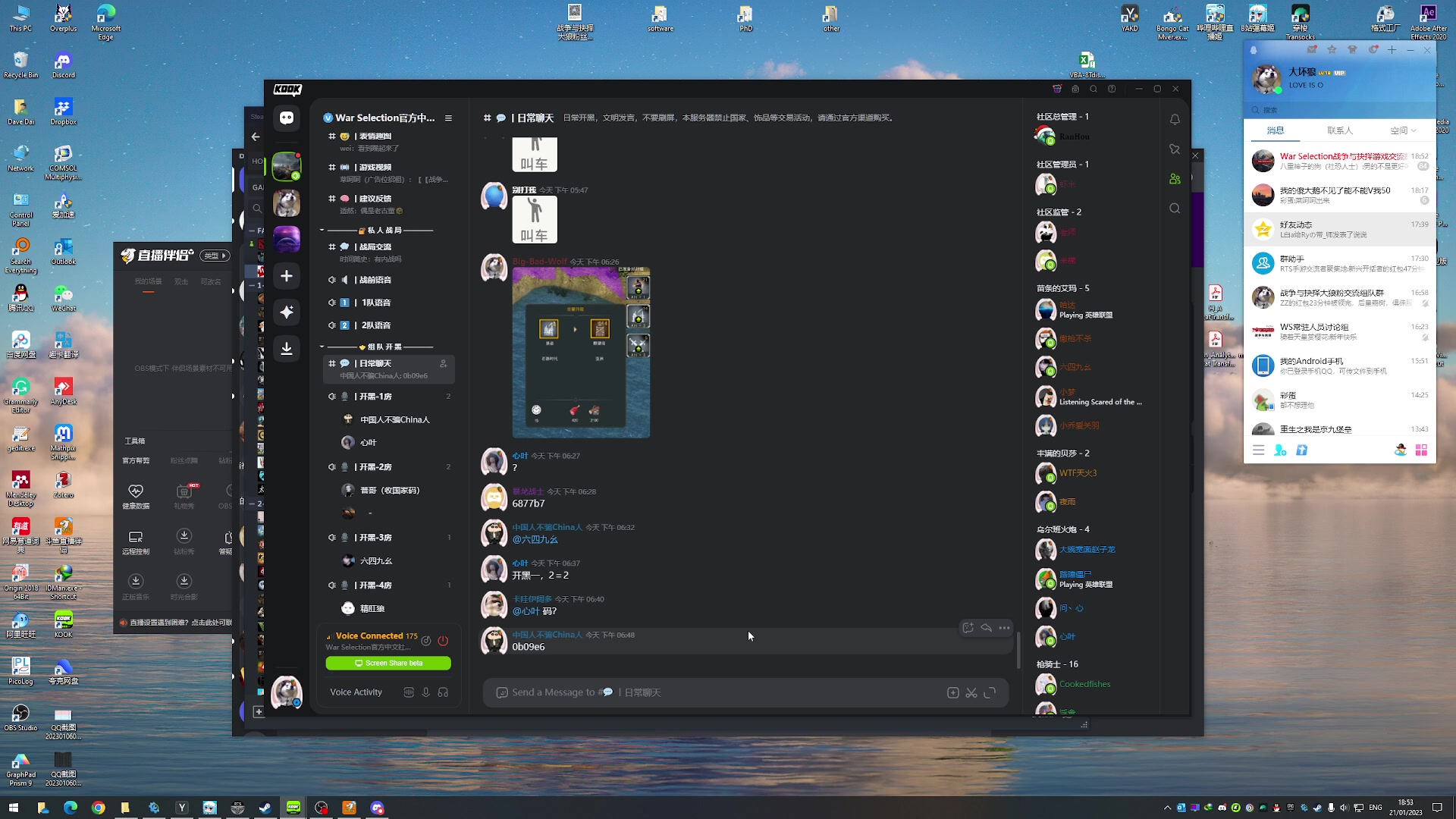The height and width of the screenshot is (819, 1456).
Task: Toggle voice waveform indicator icon
Action: click(409, 692)
